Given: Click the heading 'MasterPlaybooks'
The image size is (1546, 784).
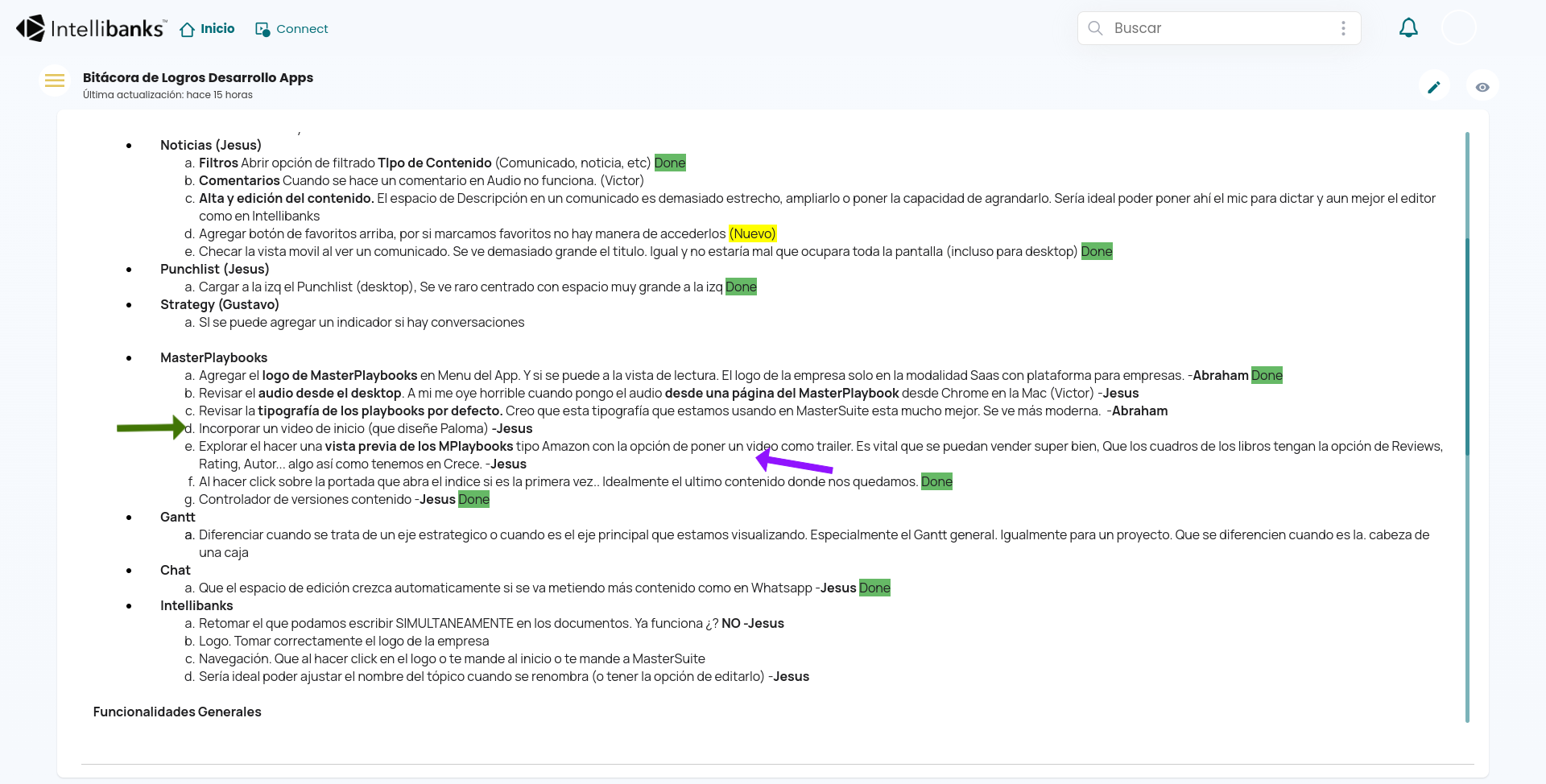Looking at the screenshot, I should (x=213, y=357).
